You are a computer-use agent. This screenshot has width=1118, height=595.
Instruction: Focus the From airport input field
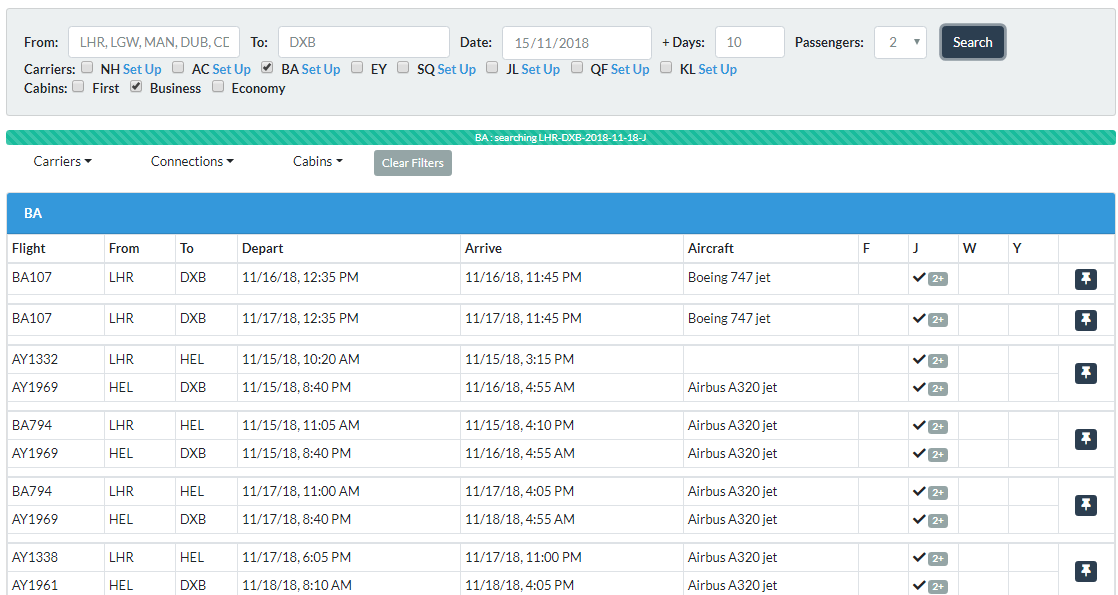click(x=154, y=42)
